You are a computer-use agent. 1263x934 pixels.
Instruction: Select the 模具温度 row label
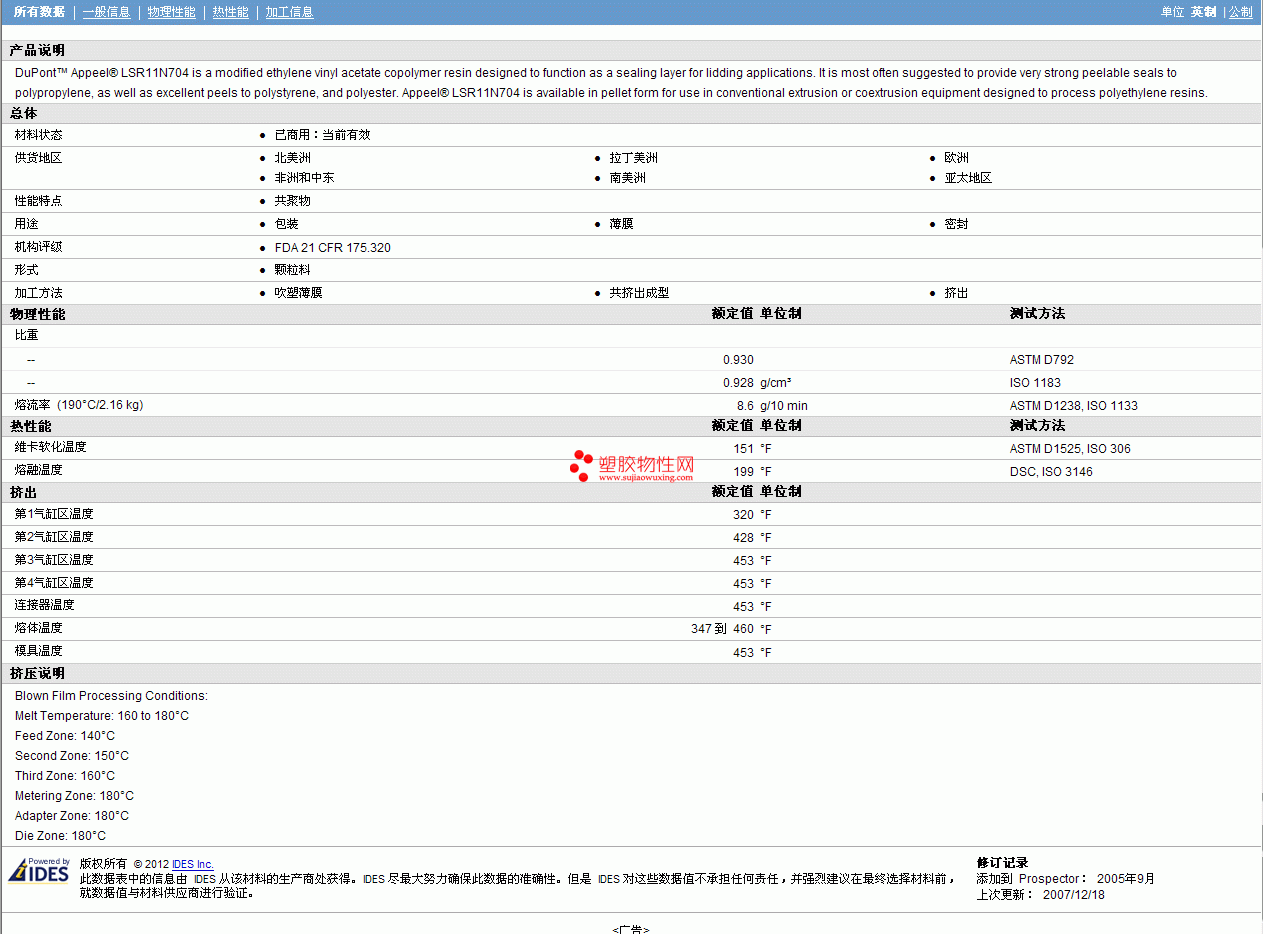click(x=38, y=651)
